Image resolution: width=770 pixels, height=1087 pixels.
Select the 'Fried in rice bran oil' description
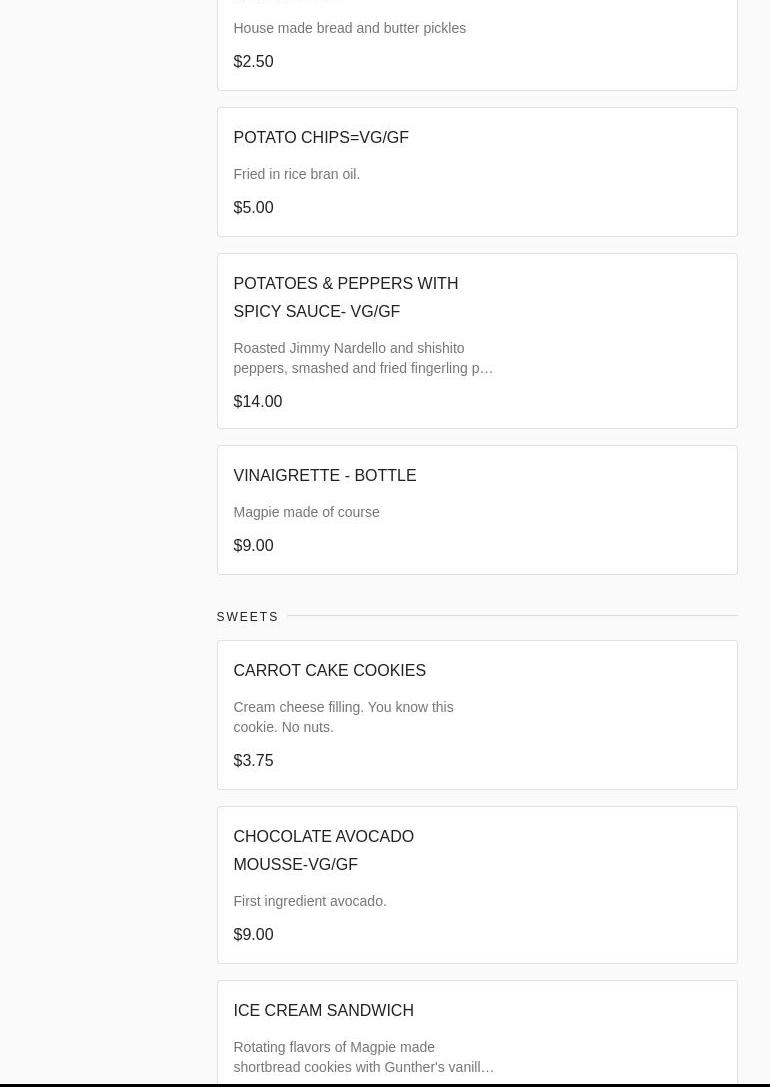pos(296,174)
